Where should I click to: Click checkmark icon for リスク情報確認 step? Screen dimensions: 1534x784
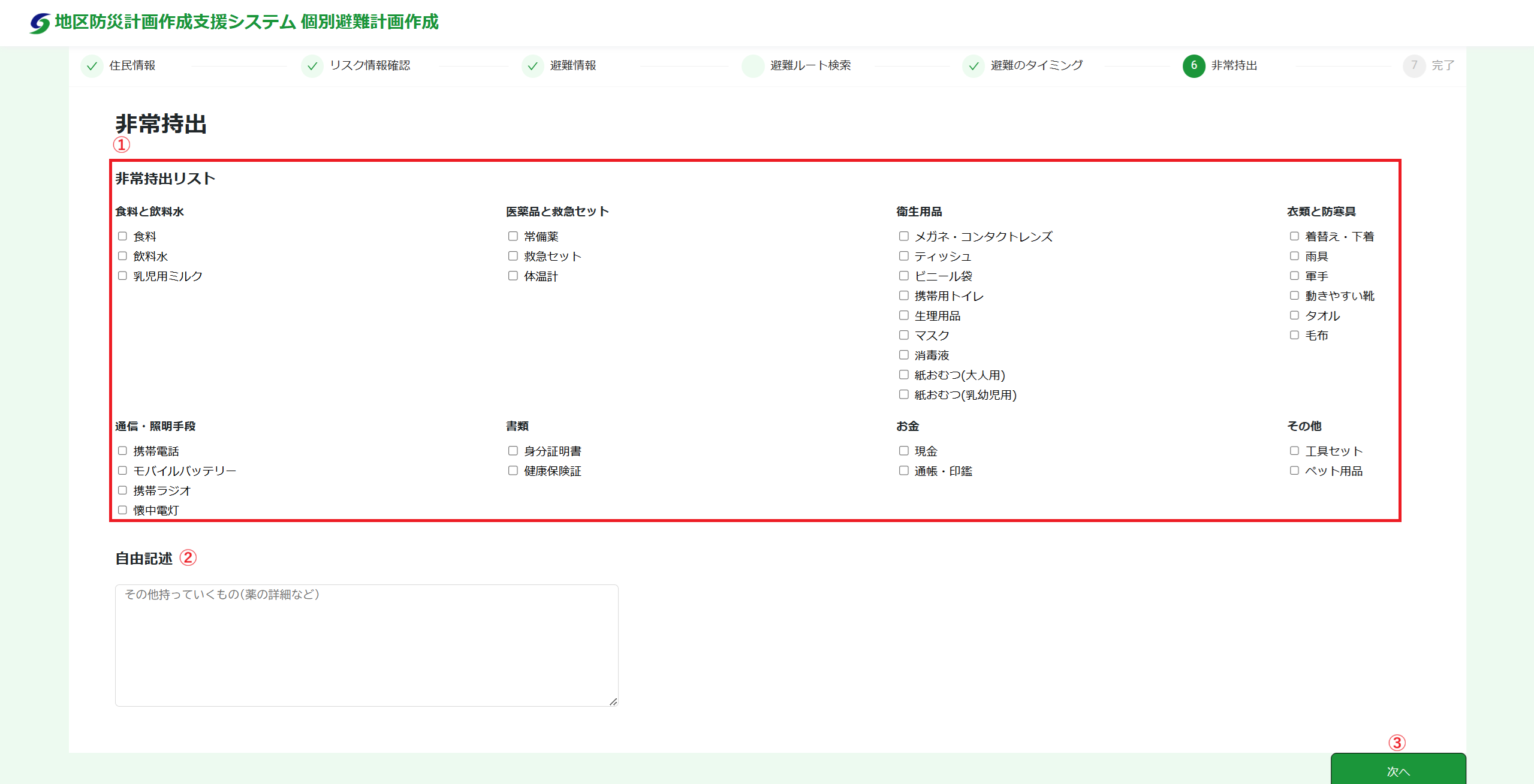312,66
